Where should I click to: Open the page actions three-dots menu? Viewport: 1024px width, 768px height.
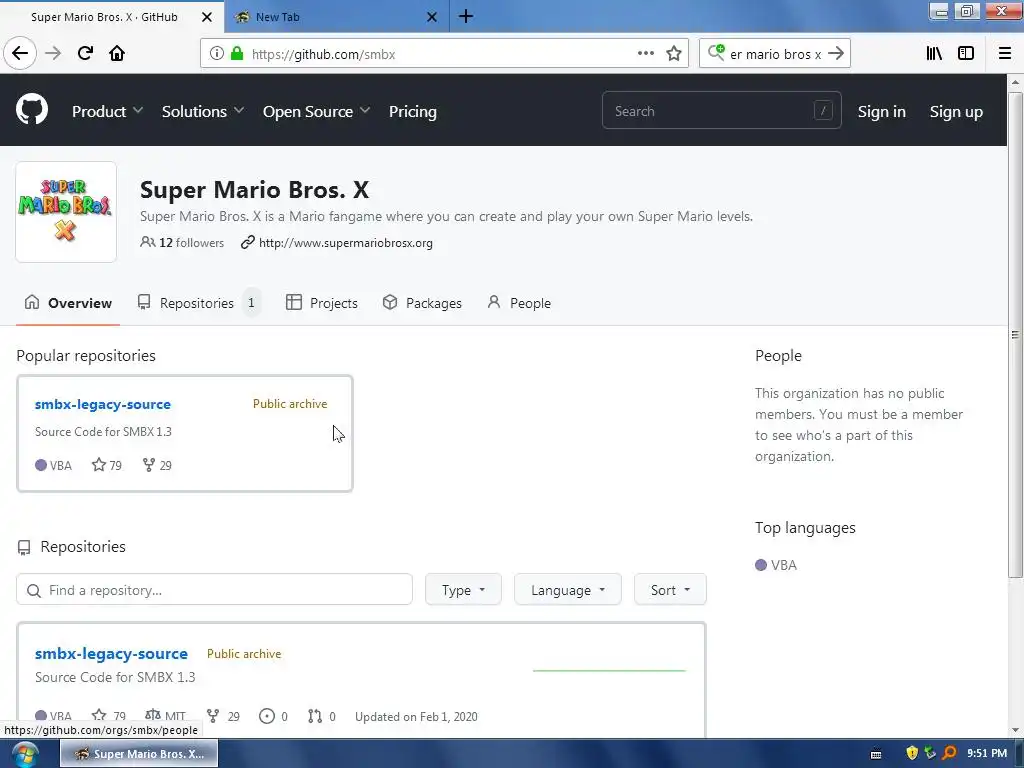coord(645,54)
